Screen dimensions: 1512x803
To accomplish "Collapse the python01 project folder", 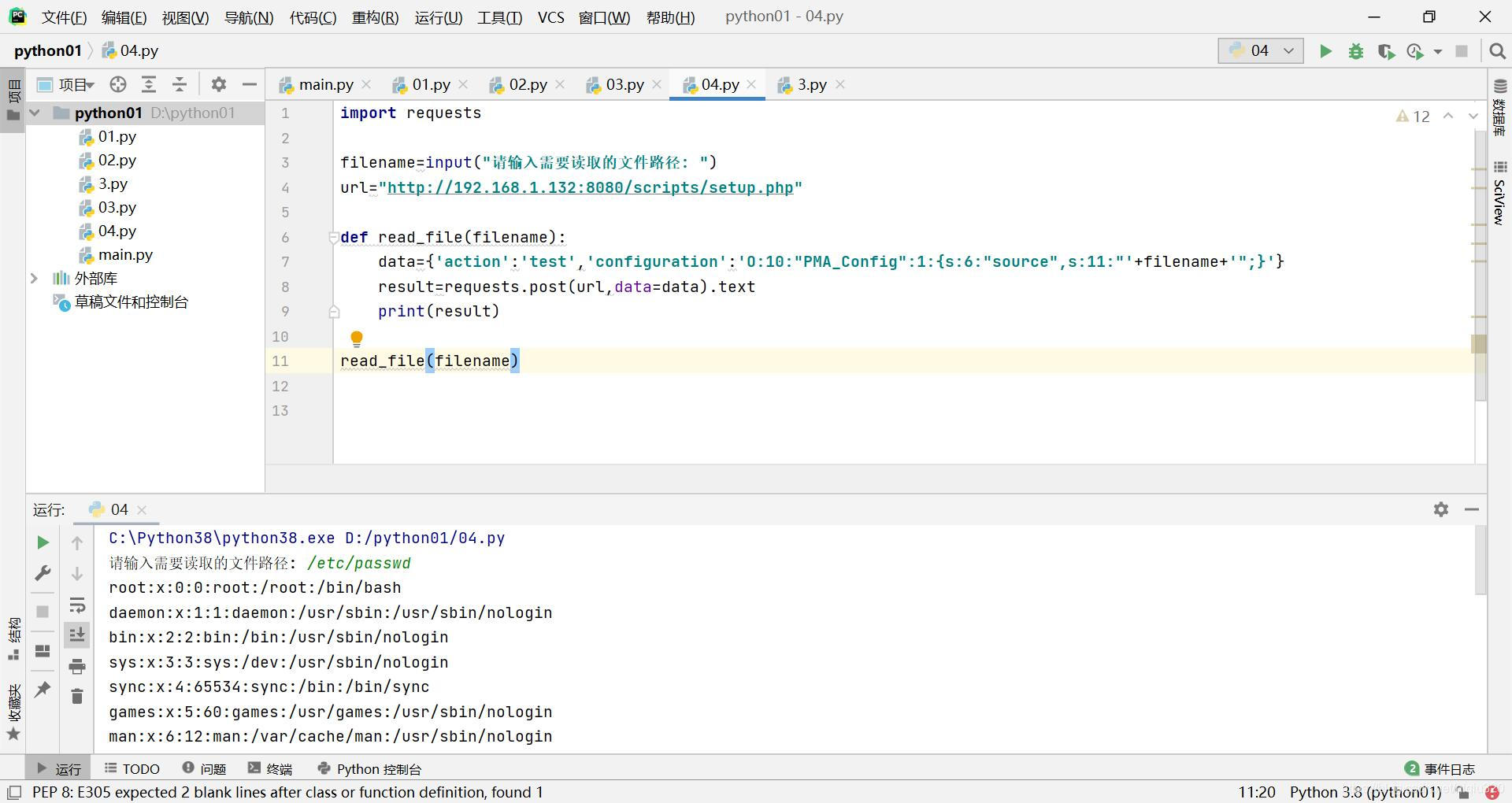I will [35, 113].
